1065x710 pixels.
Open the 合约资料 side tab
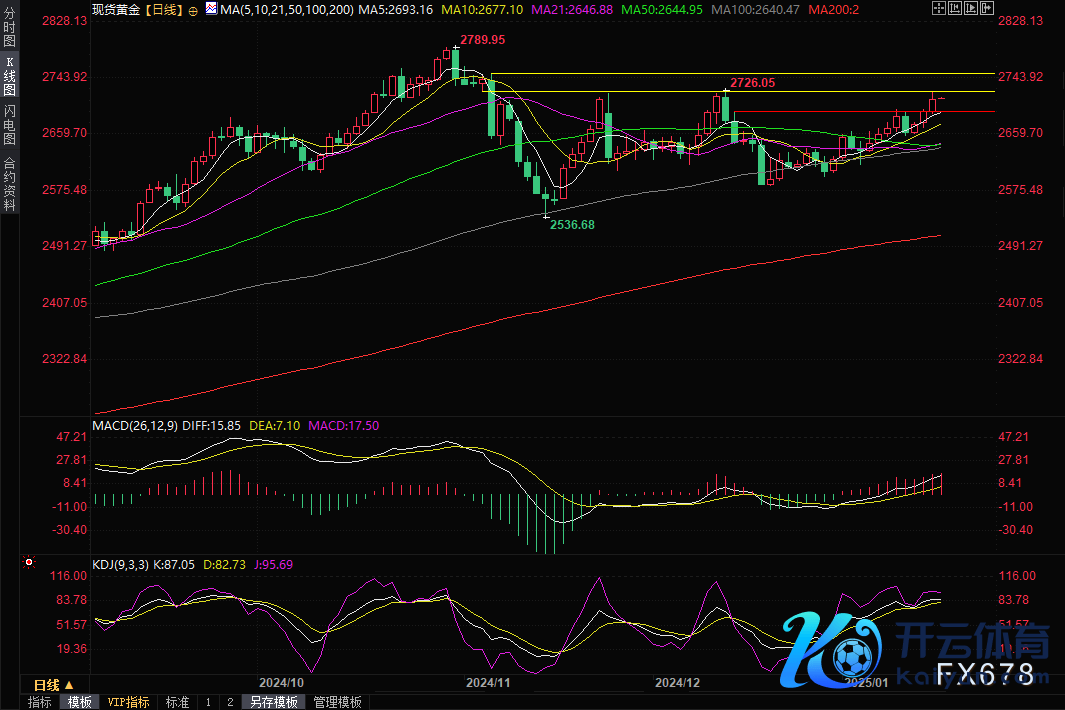tap(10, 184)
